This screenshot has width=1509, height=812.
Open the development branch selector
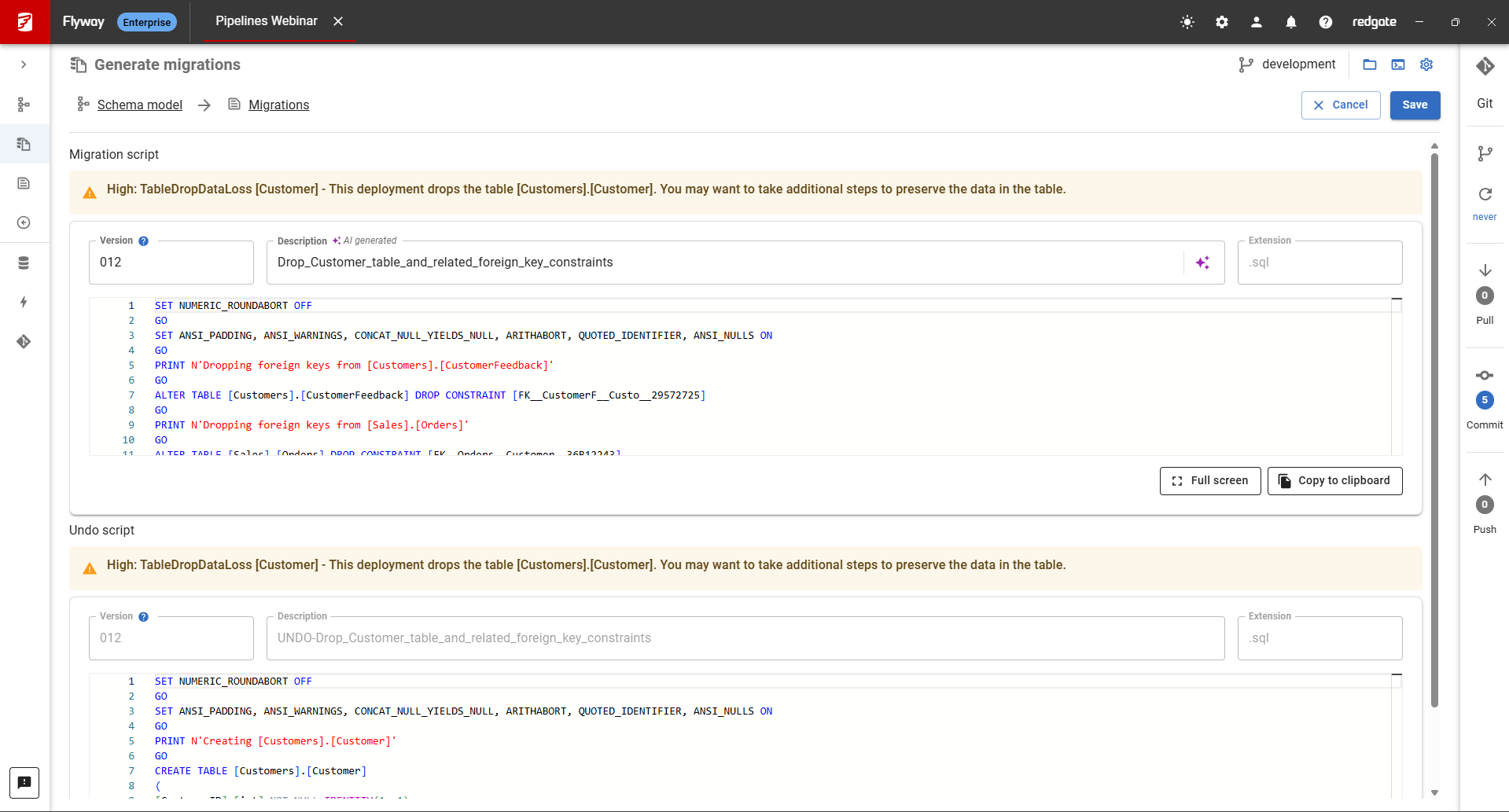[1287, 64]
